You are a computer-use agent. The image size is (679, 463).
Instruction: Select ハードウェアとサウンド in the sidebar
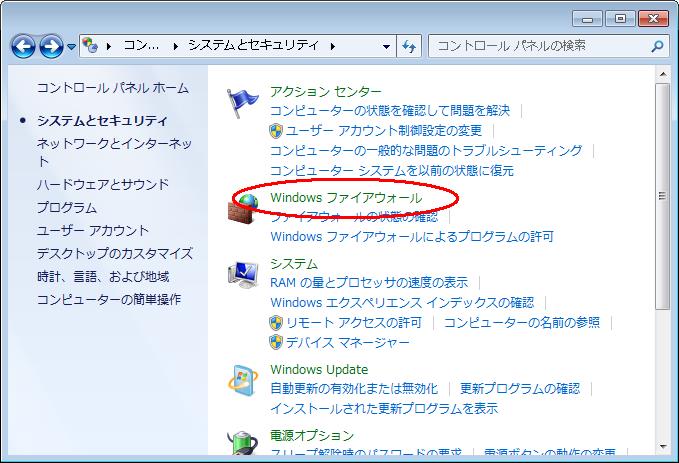[x=103, y=184]
